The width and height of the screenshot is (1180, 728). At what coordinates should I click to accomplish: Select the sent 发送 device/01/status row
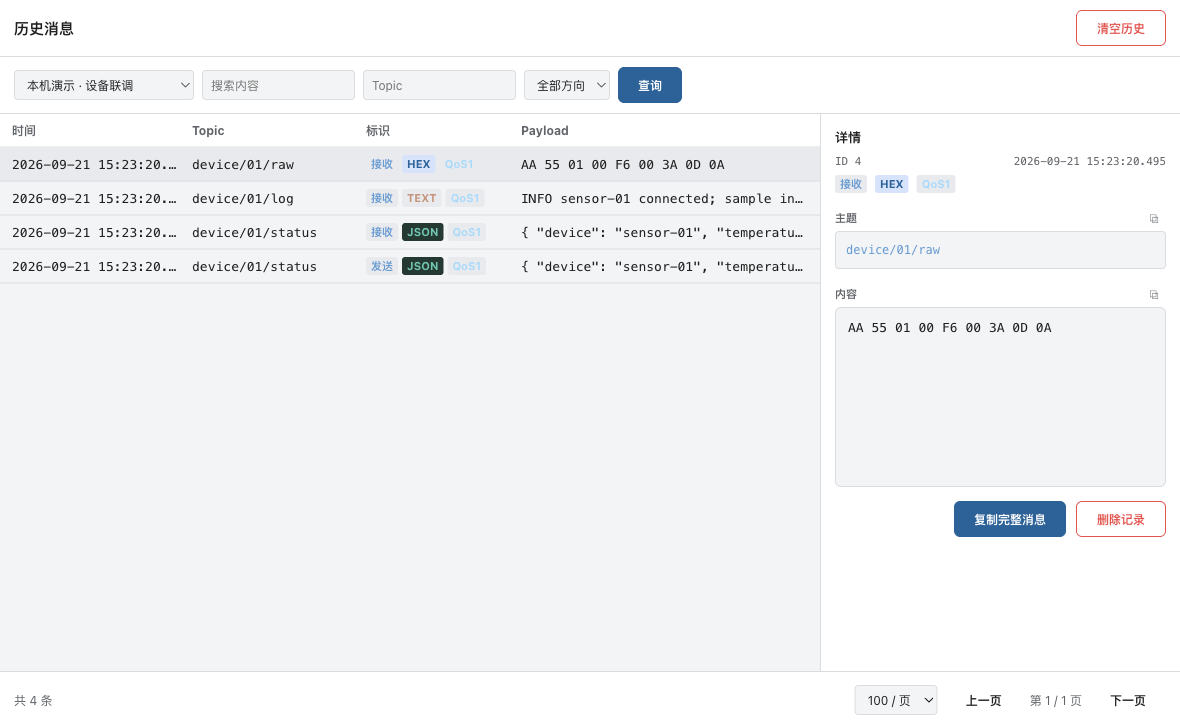click(x=410, y=267)
